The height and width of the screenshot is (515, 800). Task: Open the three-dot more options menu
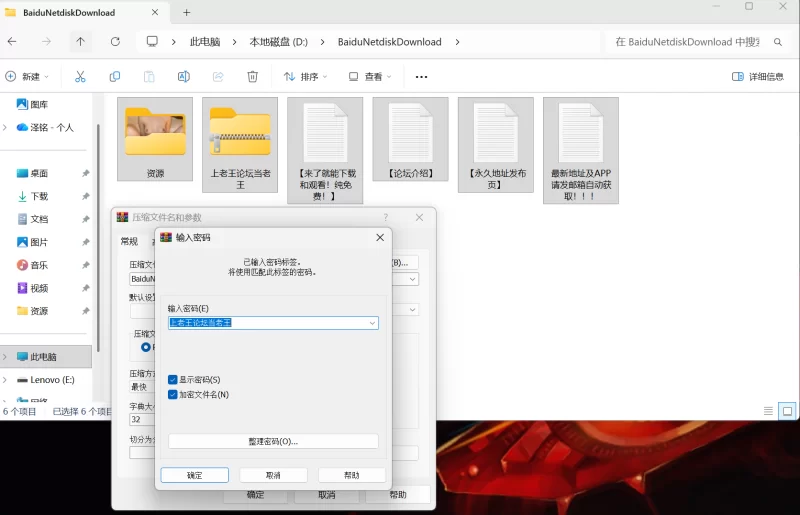(x=421, y=76)
